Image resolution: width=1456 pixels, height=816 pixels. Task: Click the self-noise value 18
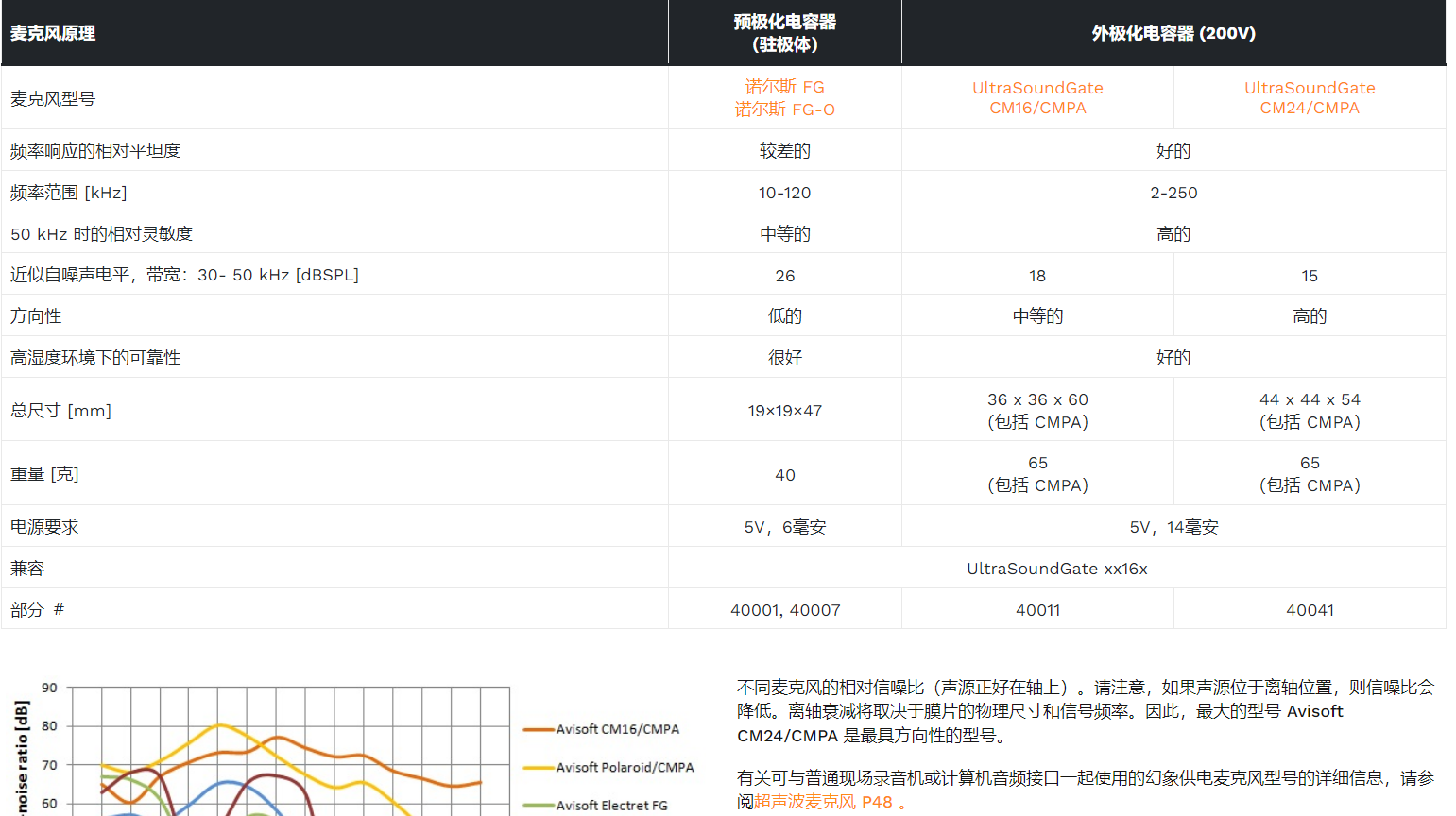pos(1037,276)
